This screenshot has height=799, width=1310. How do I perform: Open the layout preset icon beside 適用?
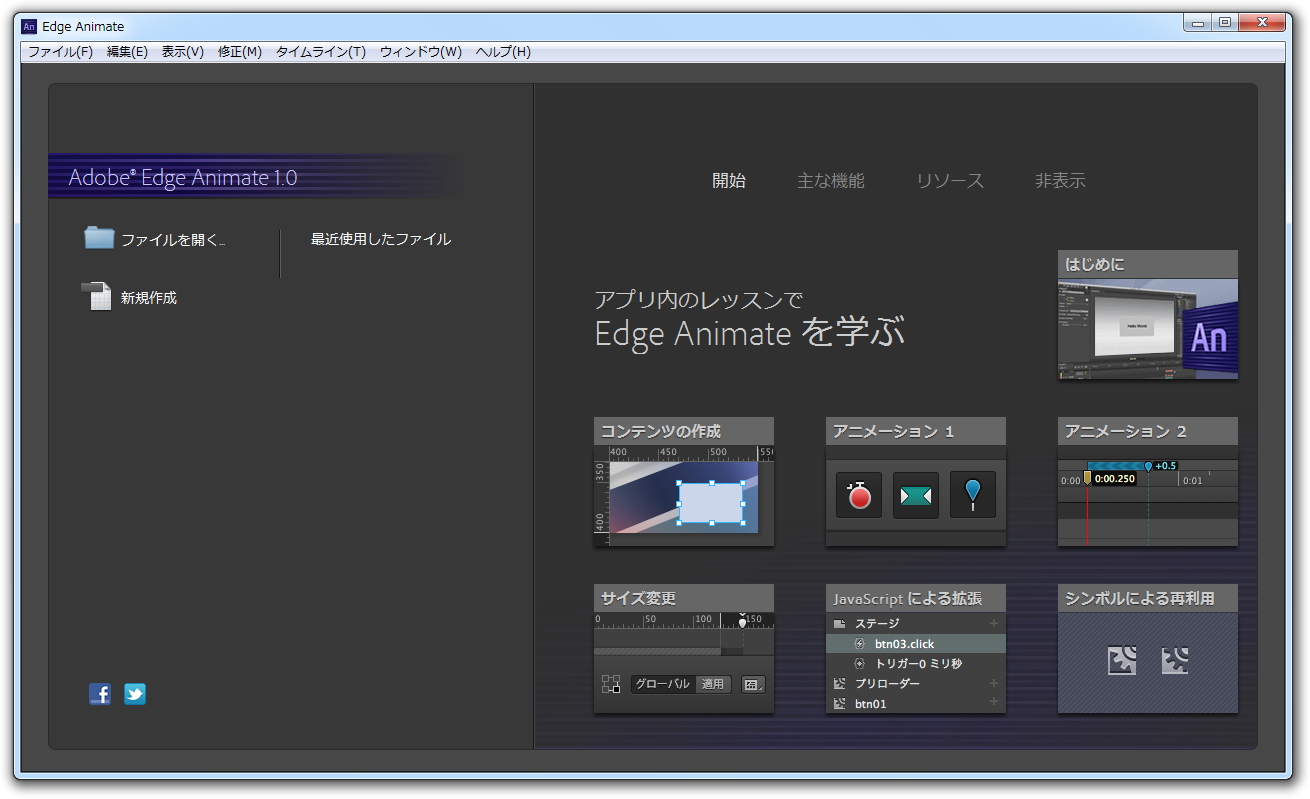click(x=753, y=684)
